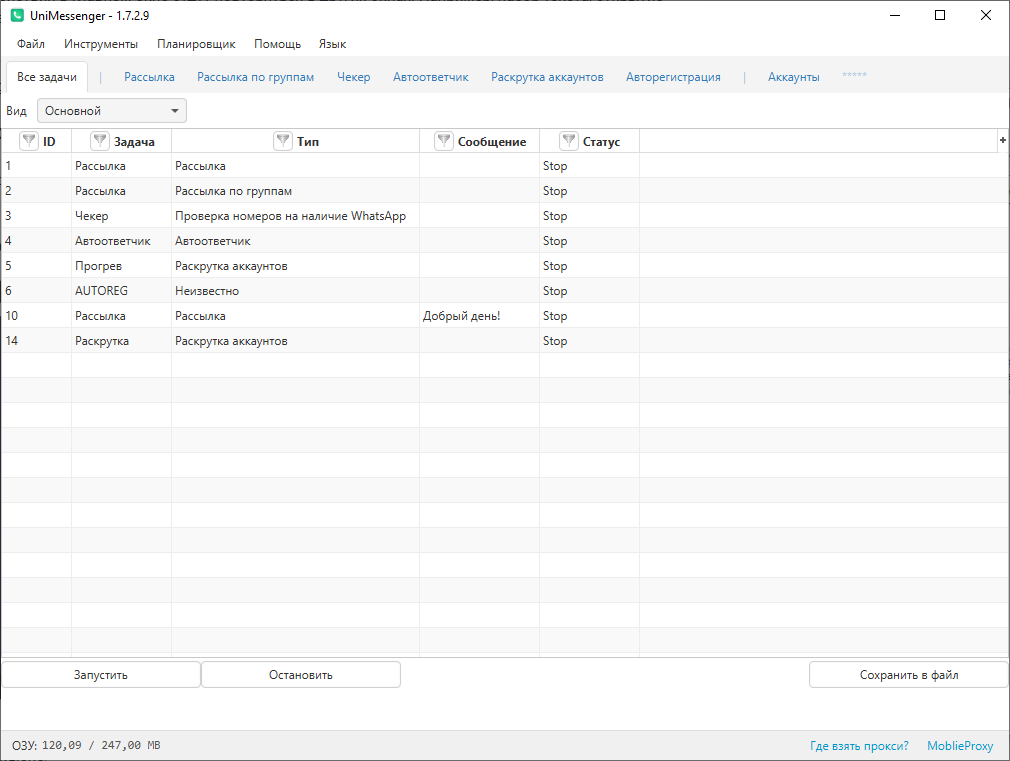
Task: Open the Файл menu
Action: click(x=31, y=44)
